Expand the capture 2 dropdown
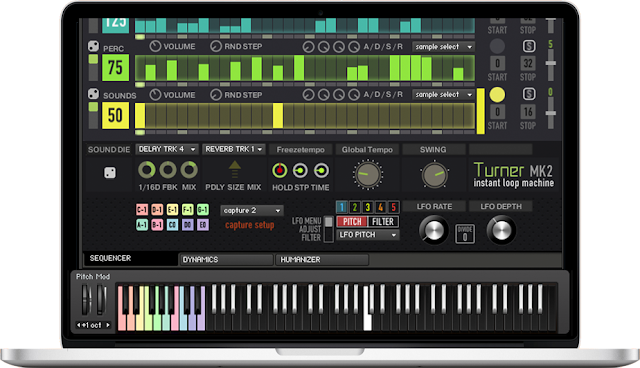Screen dimensions: 640x368 [252, 211]
